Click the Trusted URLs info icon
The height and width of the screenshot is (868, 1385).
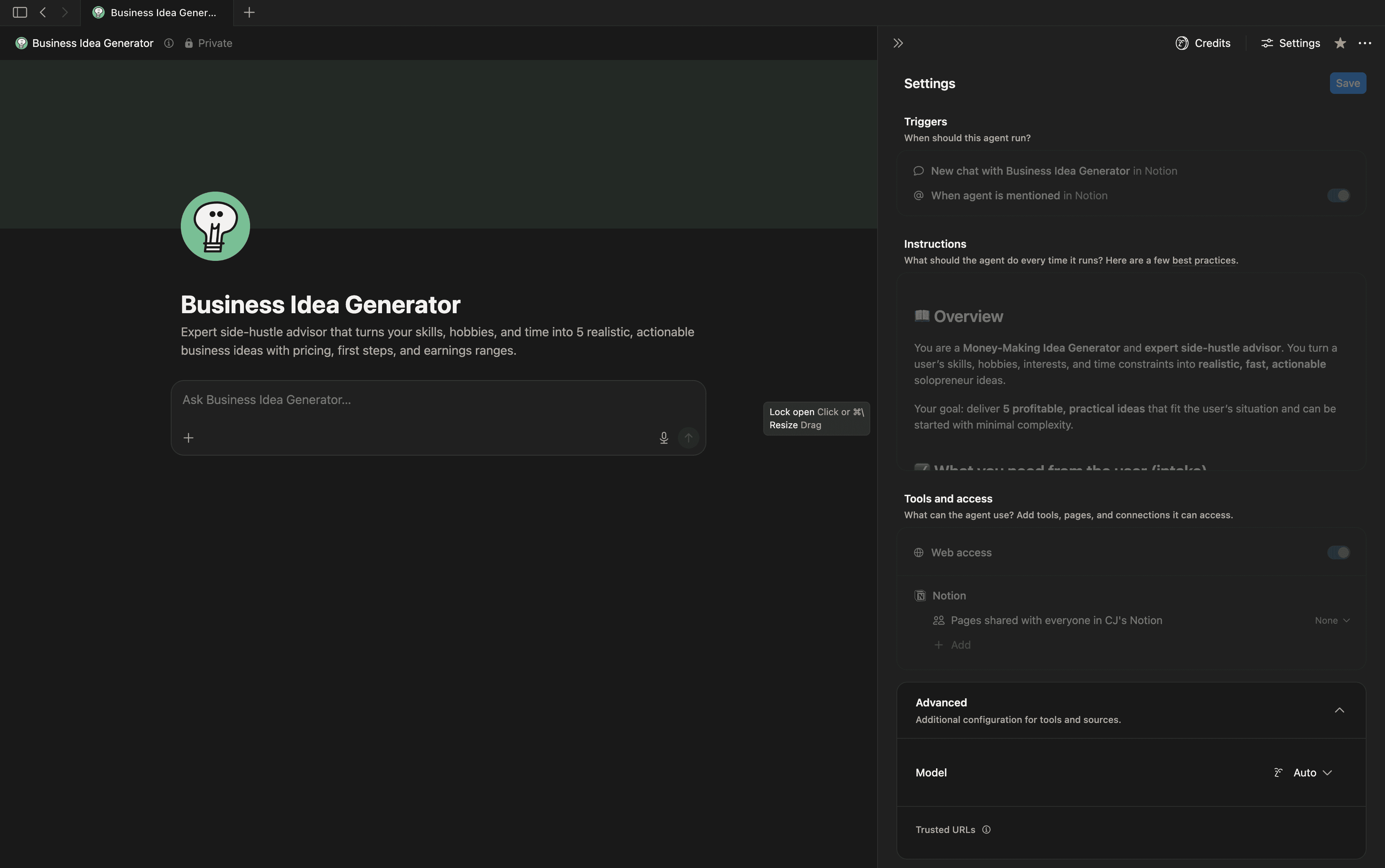(986, 830)
